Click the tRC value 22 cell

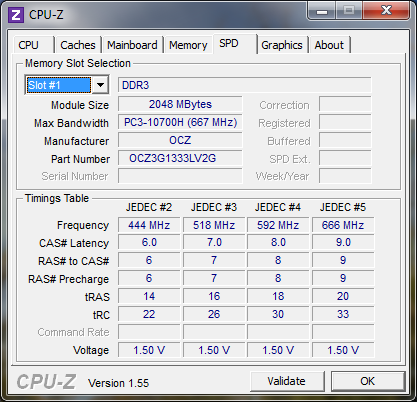[149, 314]
